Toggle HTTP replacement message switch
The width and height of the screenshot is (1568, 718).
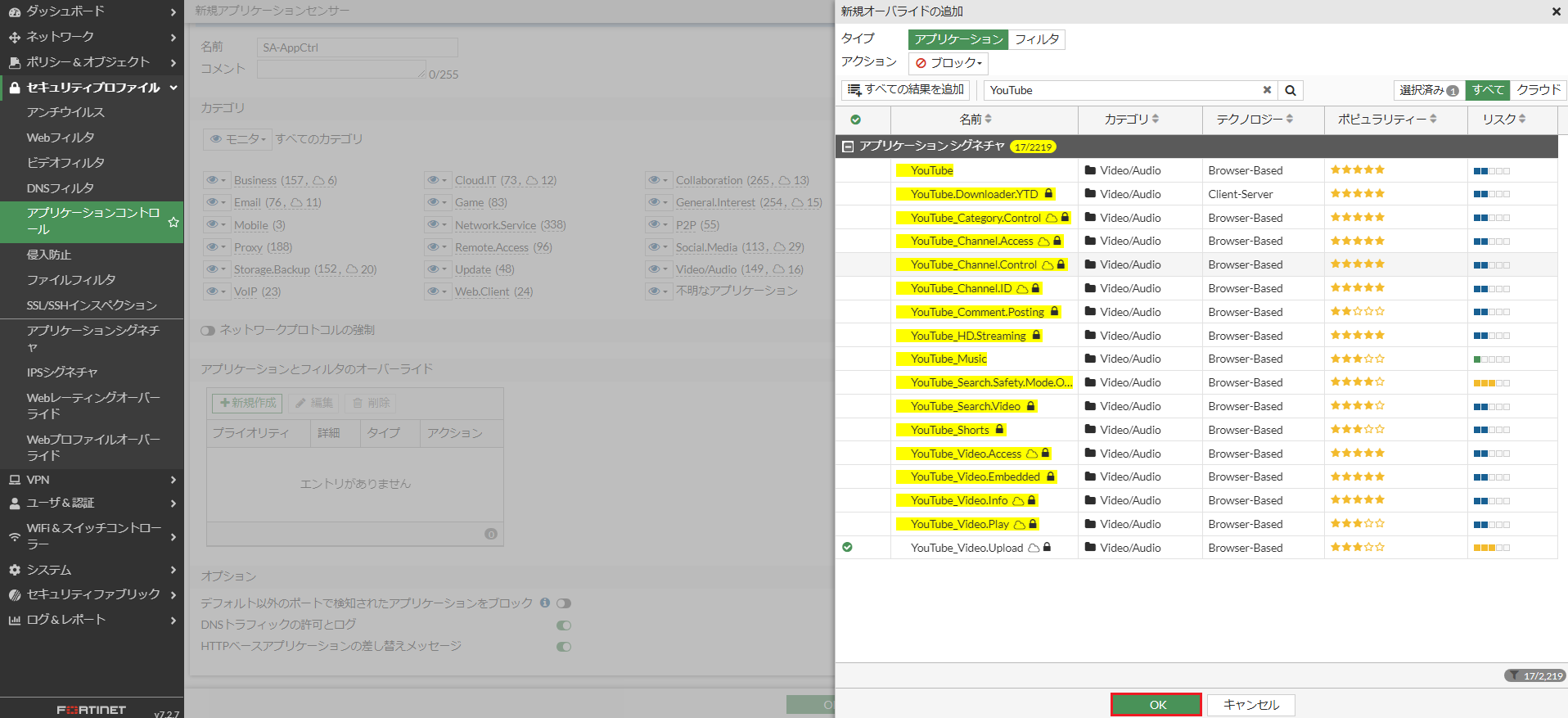pos(564,647)
